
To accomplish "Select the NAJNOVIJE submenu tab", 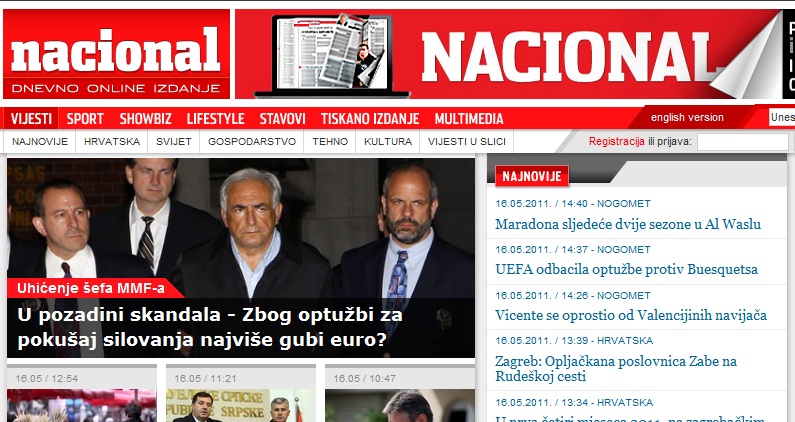I will [40, 142].
